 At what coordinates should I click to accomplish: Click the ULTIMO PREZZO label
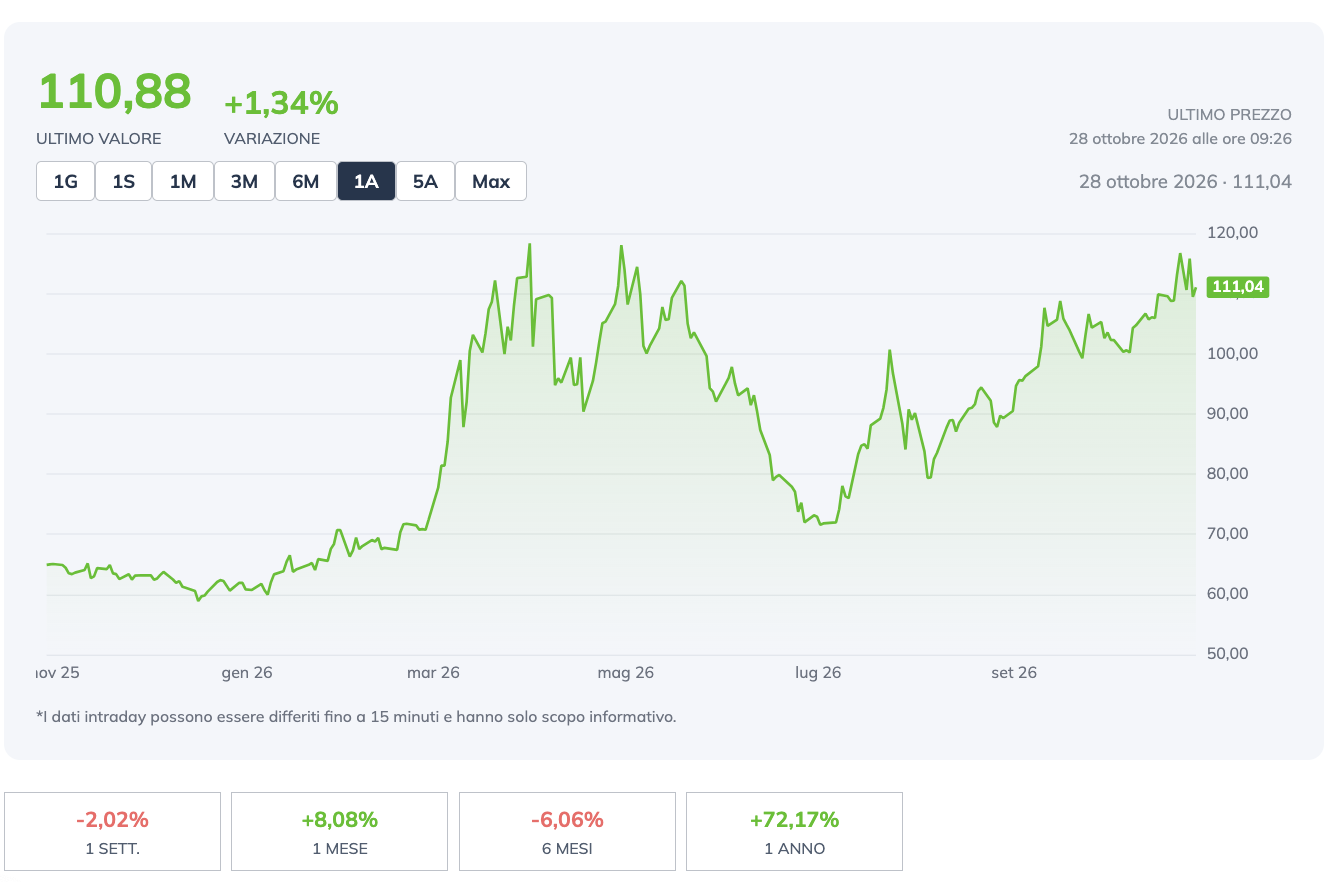(x=1229, y=115)
